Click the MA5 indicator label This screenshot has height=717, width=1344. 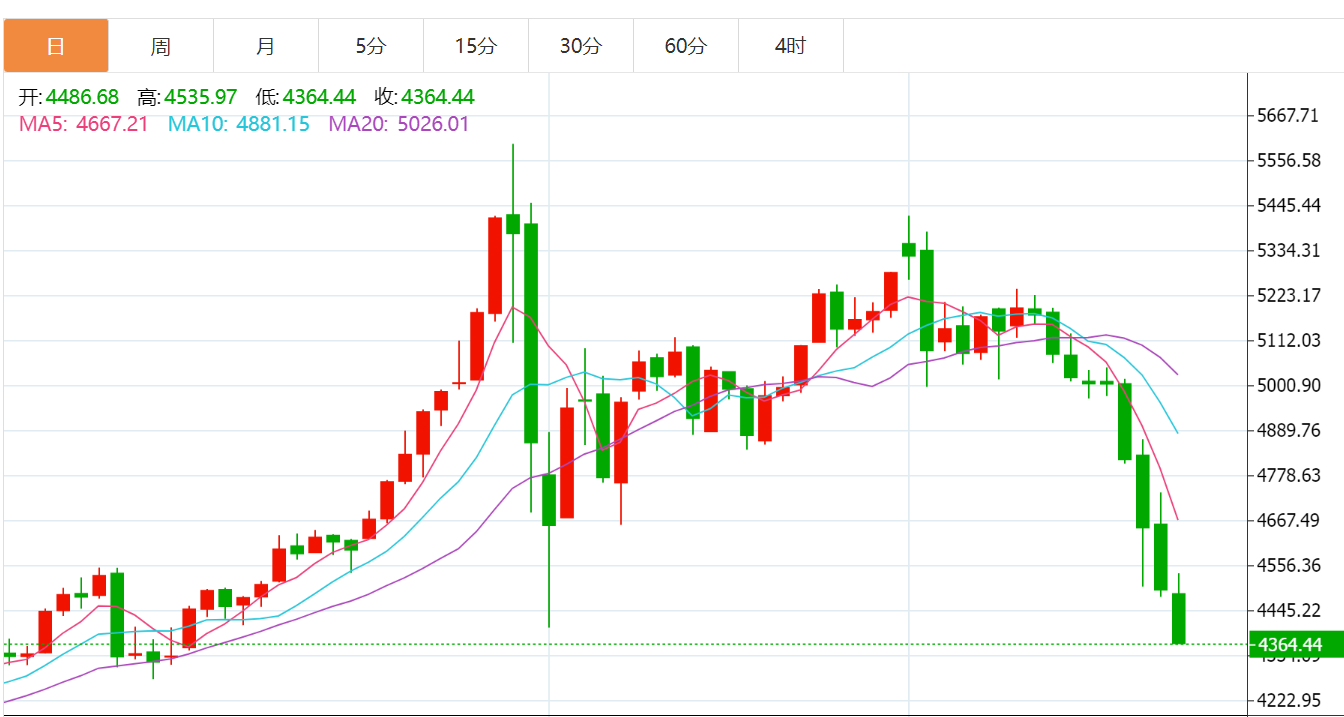(84, 124)
